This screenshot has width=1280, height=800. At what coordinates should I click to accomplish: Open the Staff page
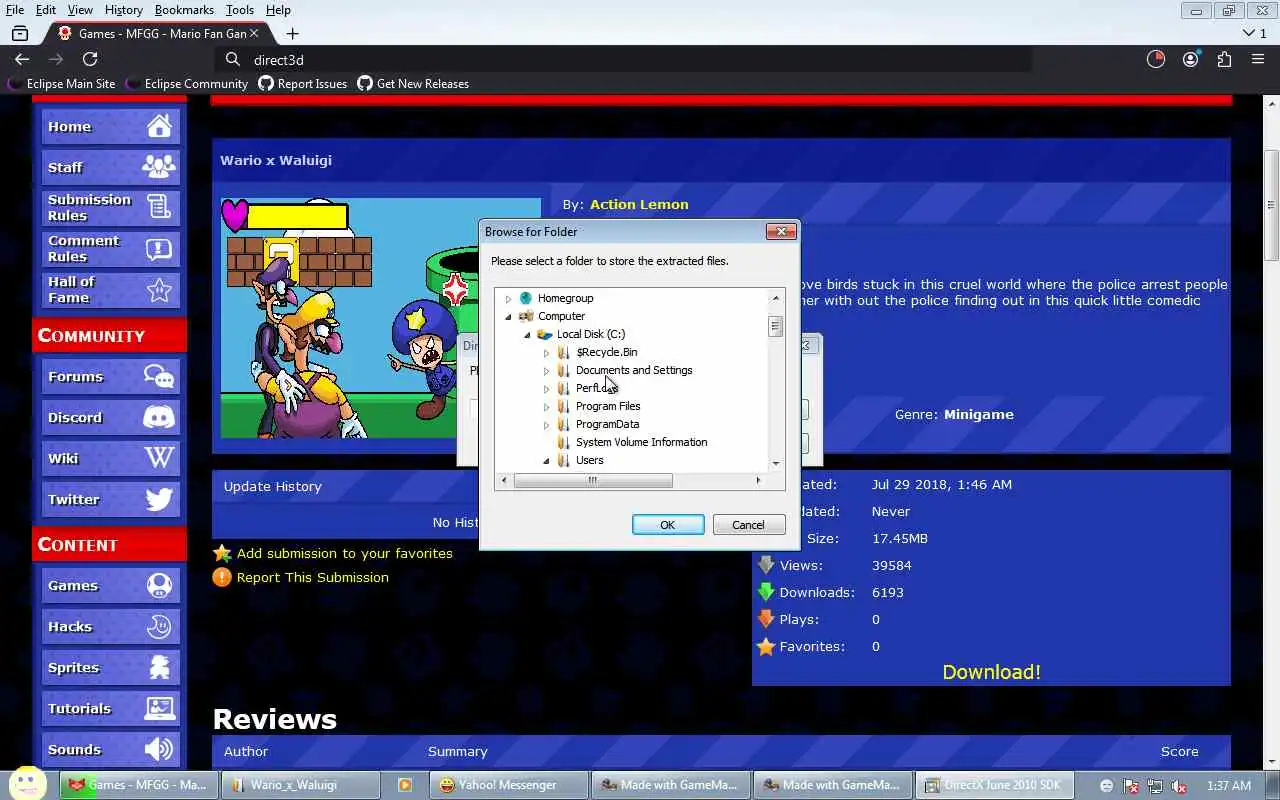(x=110, y=167)
